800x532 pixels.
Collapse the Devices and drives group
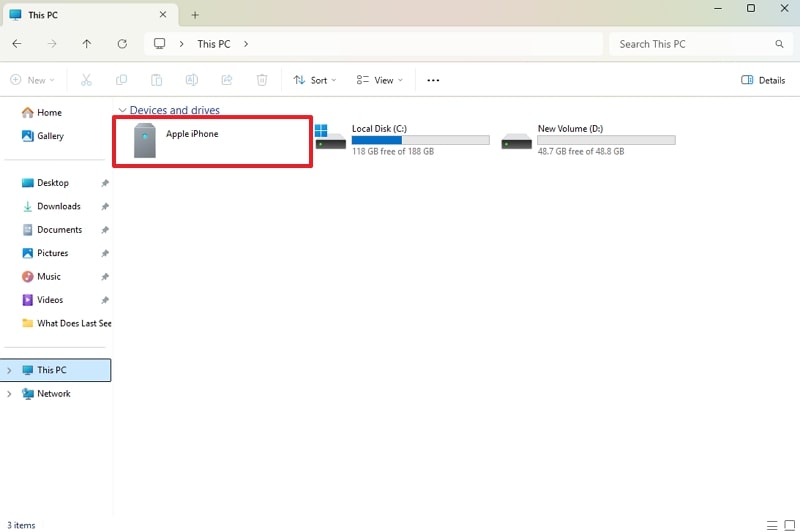click(122, 110)
